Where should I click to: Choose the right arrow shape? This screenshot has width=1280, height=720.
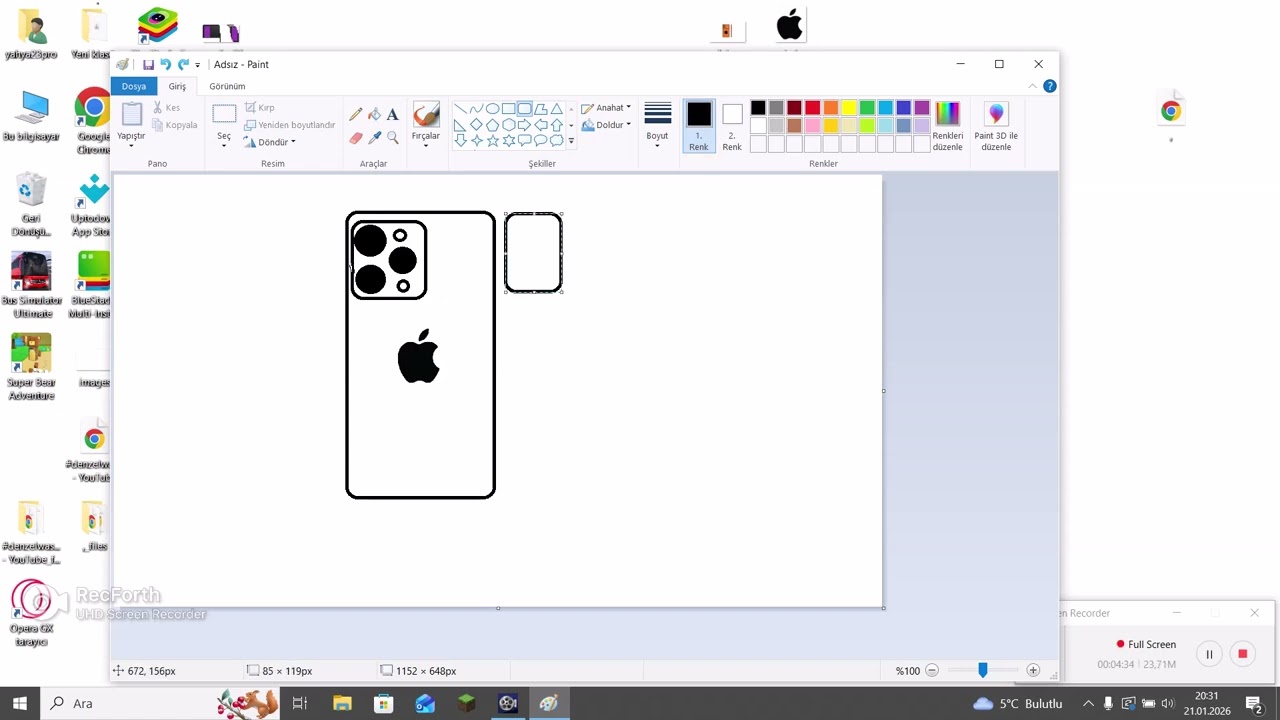point(524,125)
